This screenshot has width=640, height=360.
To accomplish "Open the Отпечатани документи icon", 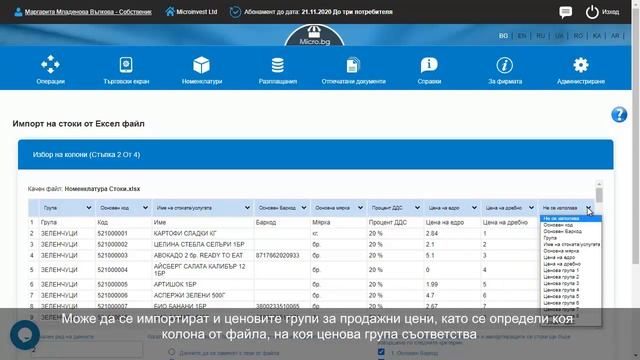I will tap(353, 65).
